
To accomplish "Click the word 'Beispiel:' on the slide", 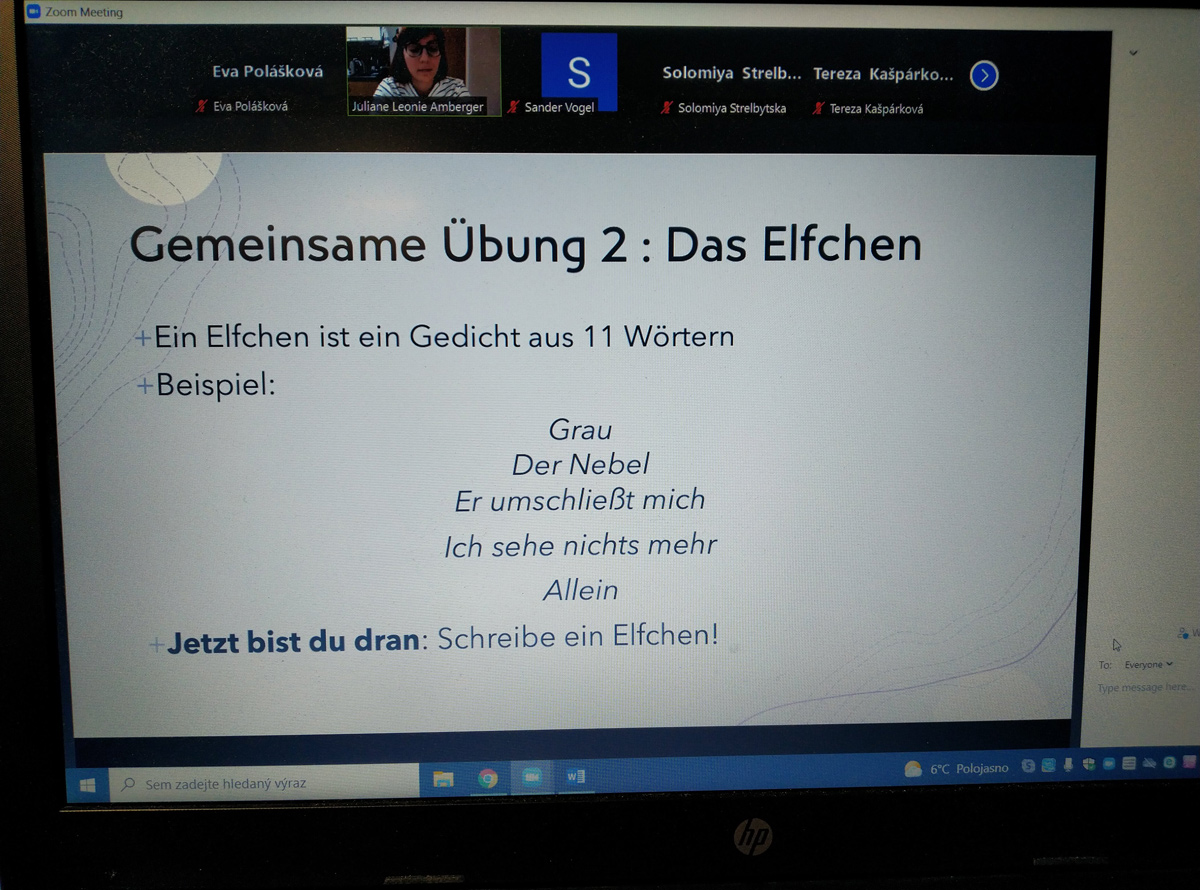I will (215, 384).
